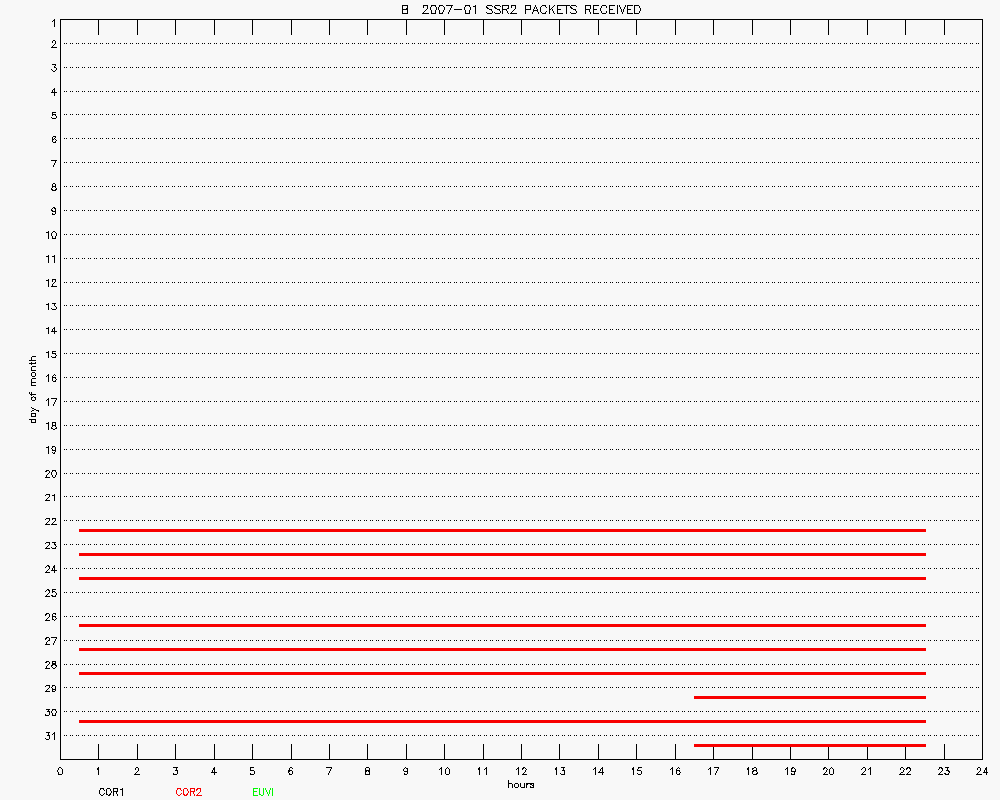1000x800 pixels.
Task: Click the red bar for day 26
Action: 502,625
